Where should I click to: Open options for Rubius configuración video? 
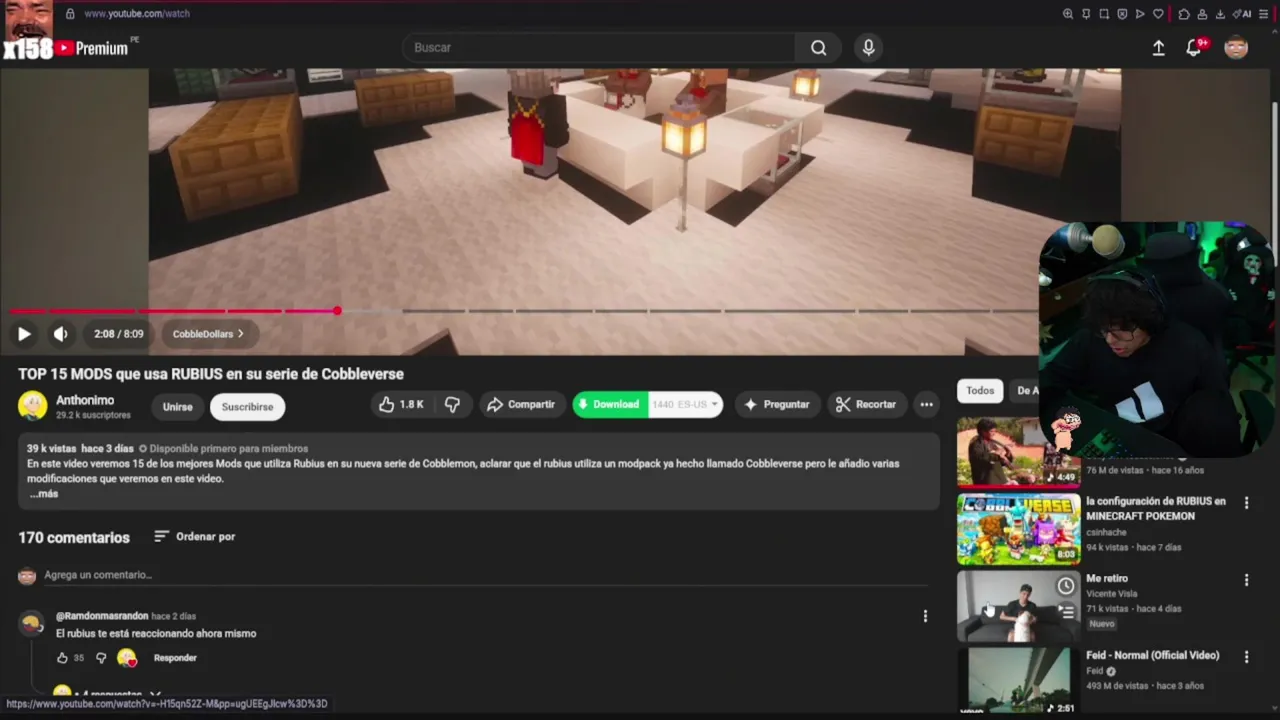[x=1246, y=503]
